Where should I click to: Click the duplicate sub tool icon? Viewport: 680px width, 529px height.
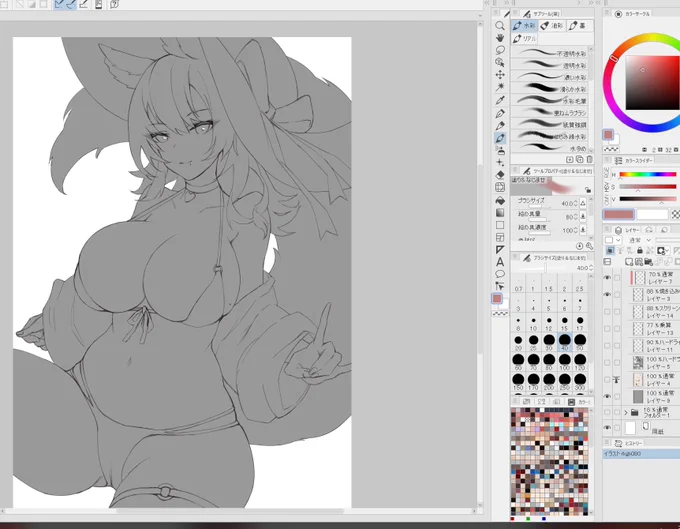point(579,160)
